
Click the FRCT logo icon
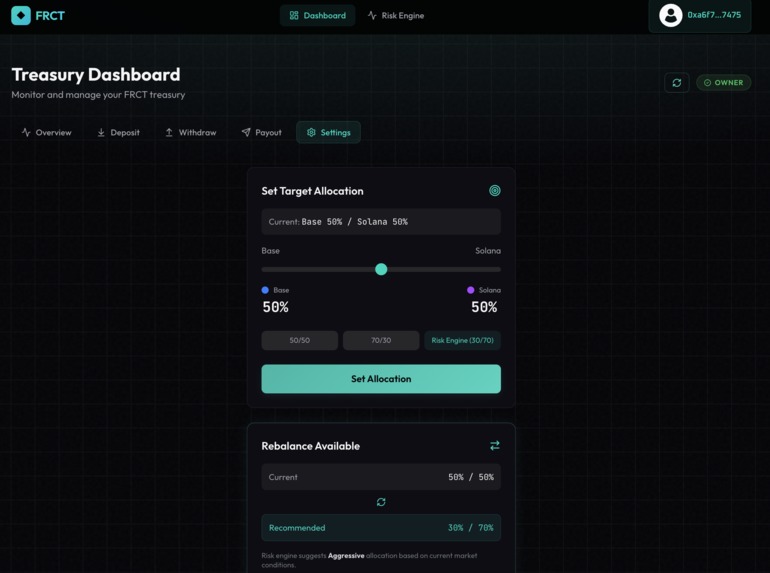21,15
